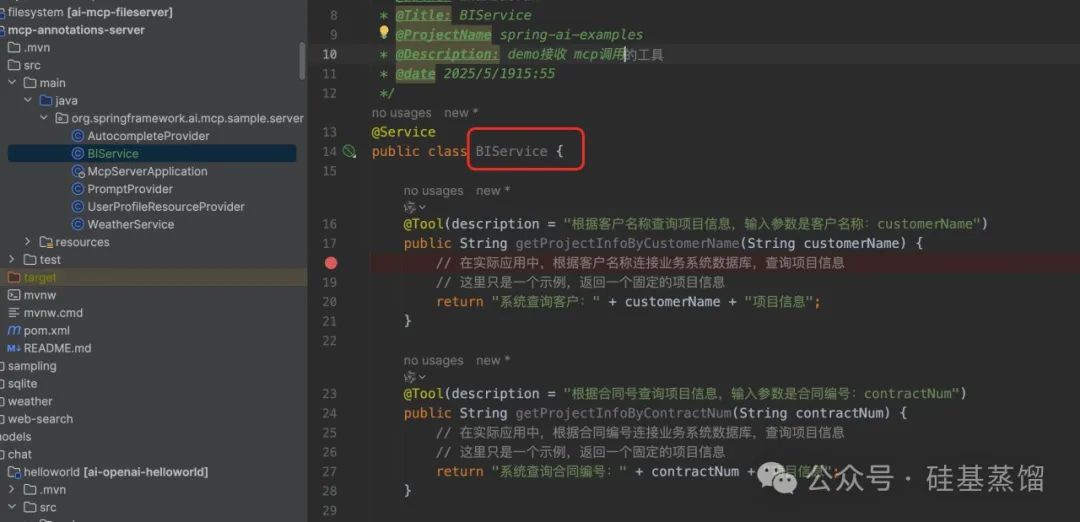The width and height of the screenshot is (1080, 522).
Task: Click "no usages" hint above getProjectInfoByCustomerName
Action: click(x=433, y=191)
